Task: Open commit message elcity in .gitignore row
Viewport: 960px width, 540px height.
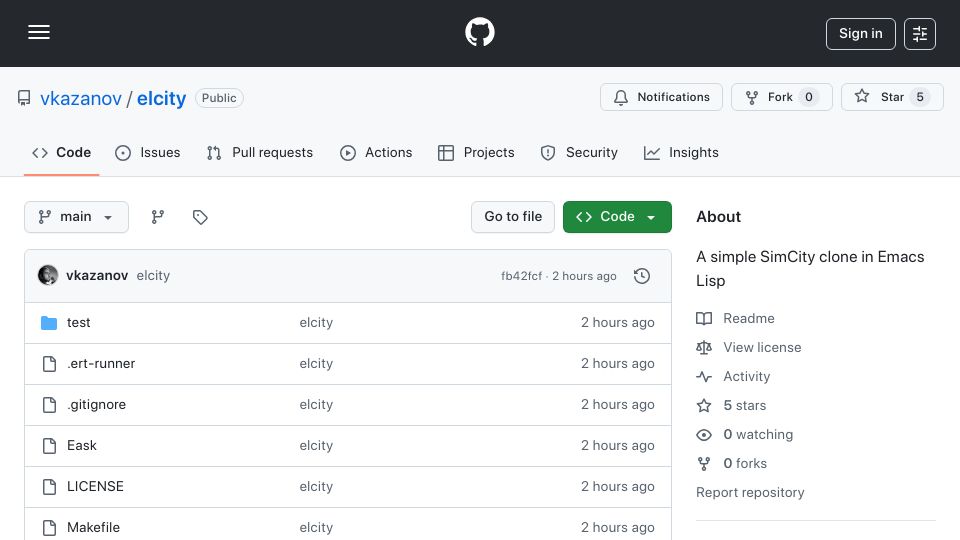Action: pos(316,405)
